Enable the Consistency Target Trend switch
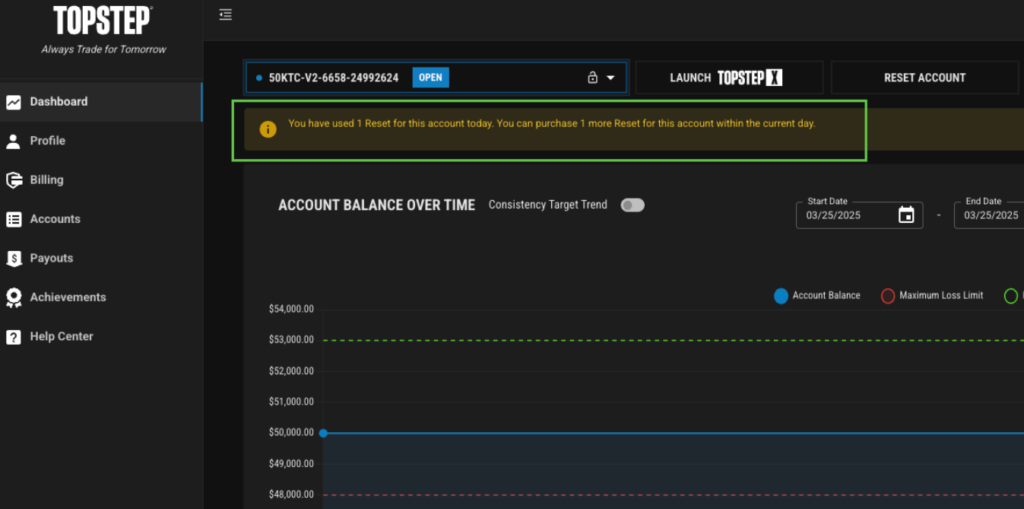 click(x=632, y=205)
